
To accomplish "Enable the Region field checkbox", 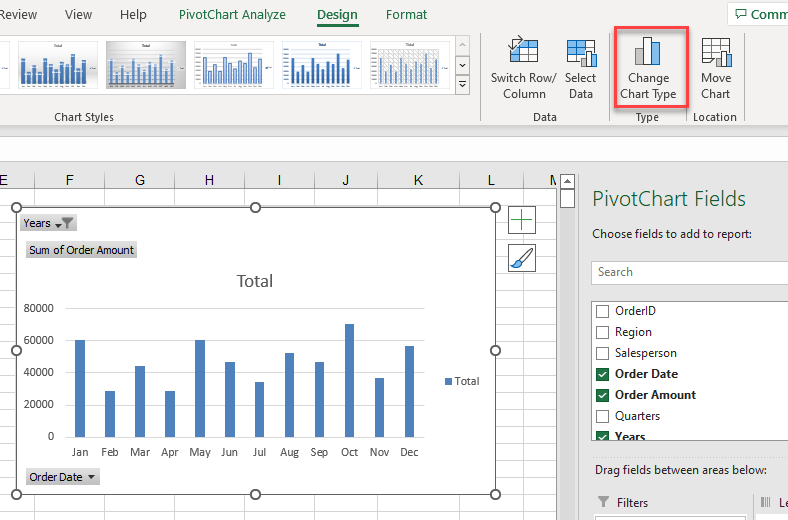I will point(602,332).
